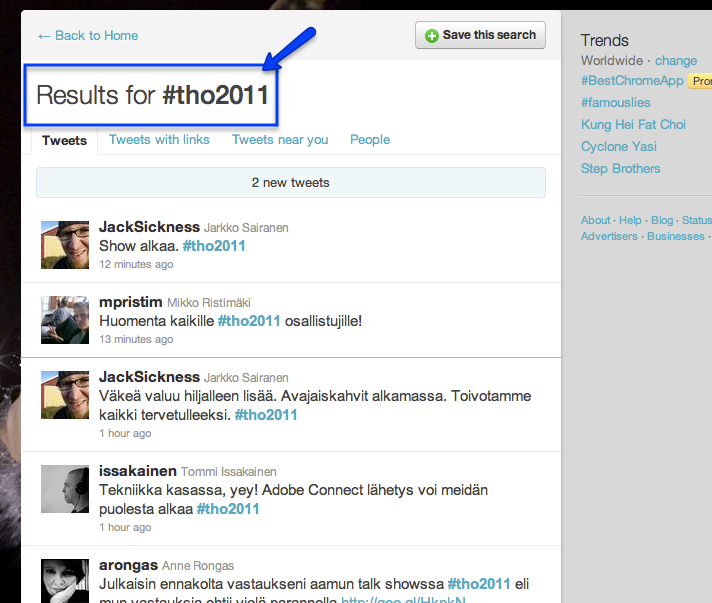
Task: Click #tho2011 hashtag in Show alkaa tweet
Action: (x=214, y=246)
